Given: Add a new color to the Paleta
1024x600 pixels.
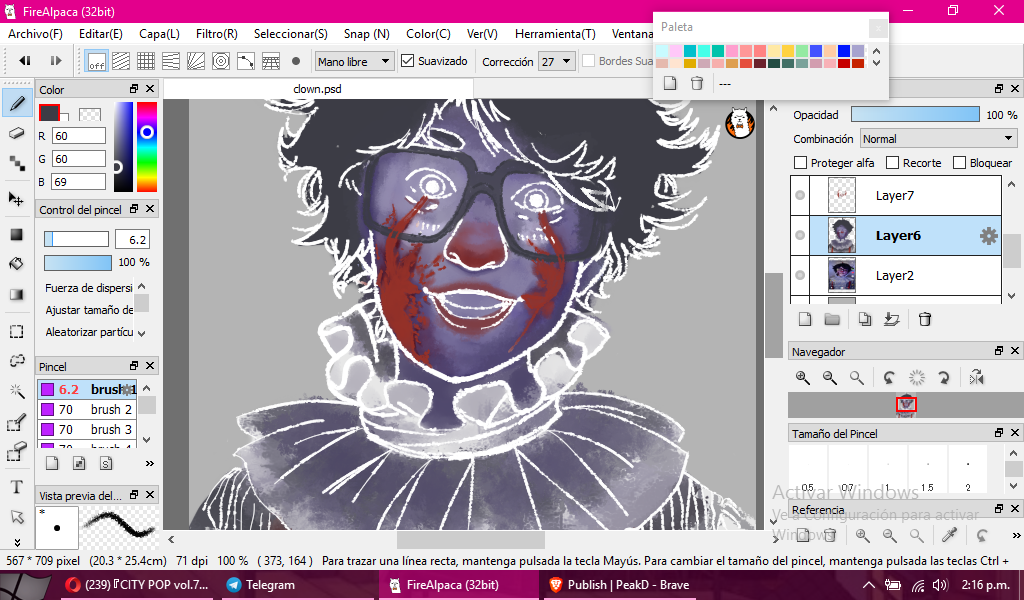Looking at the screenshot, I should (x=669, y=84).
